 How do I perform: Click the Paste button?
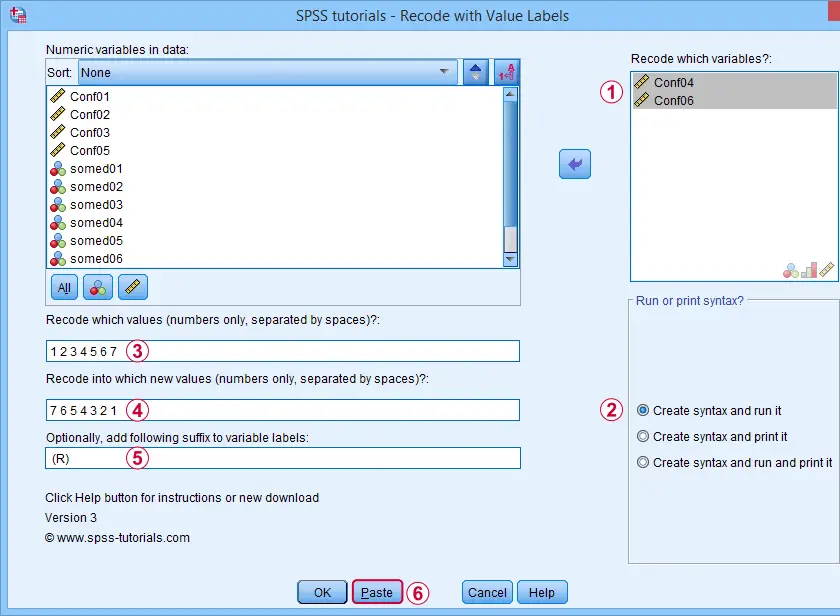377,592
